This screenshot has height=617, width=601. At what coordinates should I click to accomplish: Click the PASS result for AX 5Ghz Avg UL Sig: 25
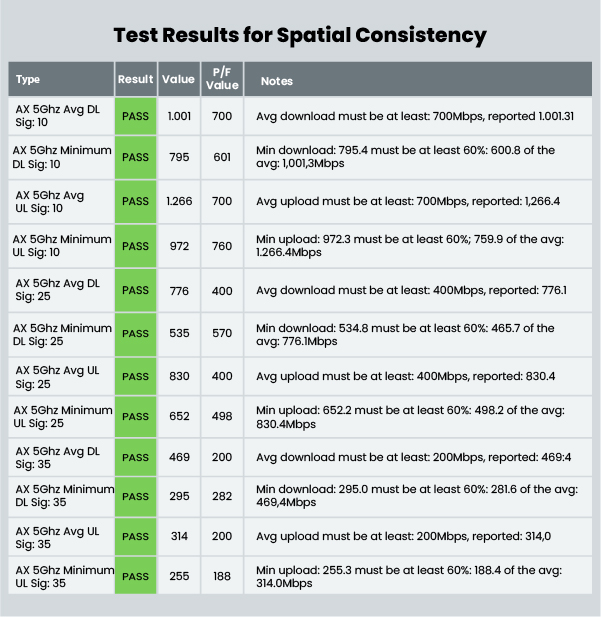[135, 375]
